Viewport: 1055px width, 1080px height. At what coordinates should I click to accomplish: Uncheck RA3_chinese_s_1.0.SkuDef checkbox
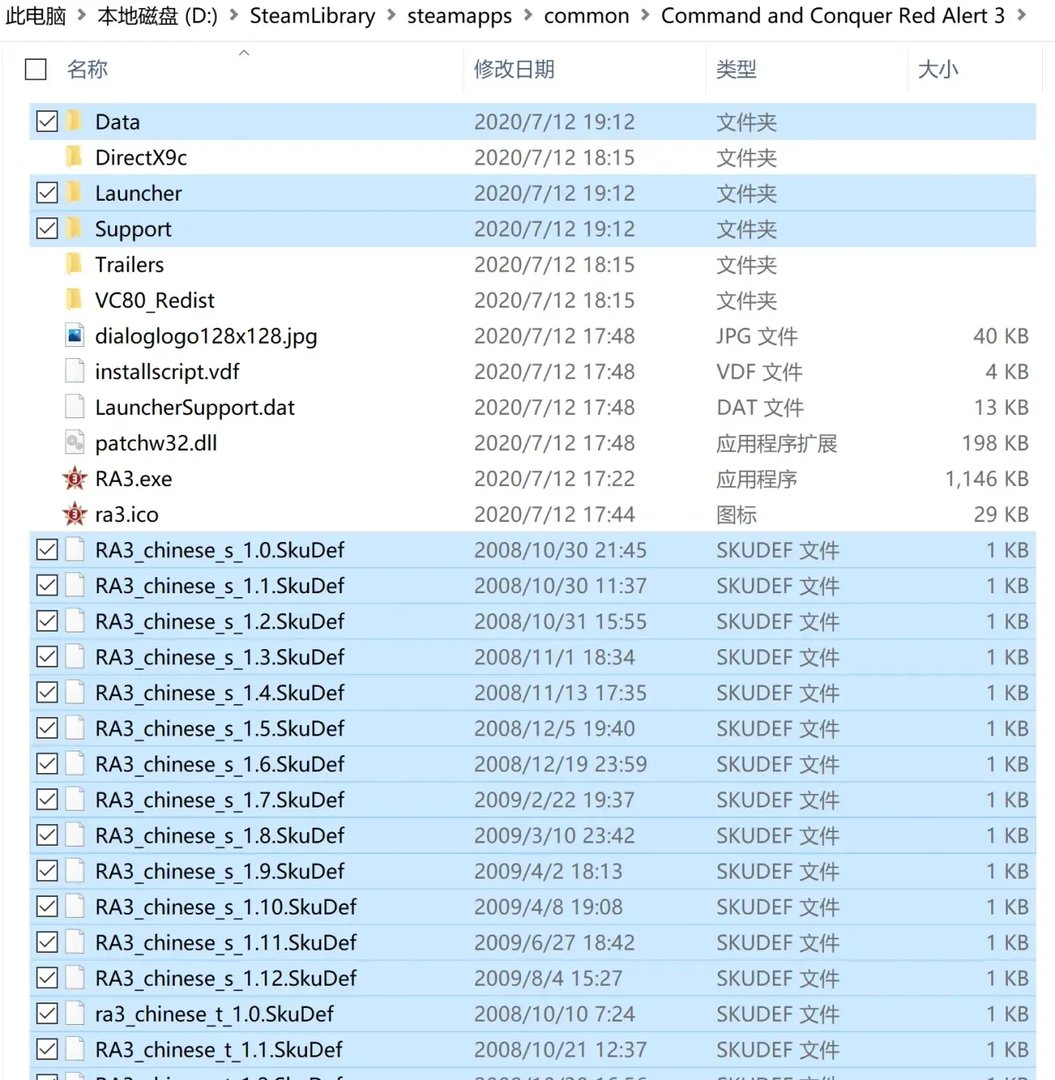coord(46,549)
